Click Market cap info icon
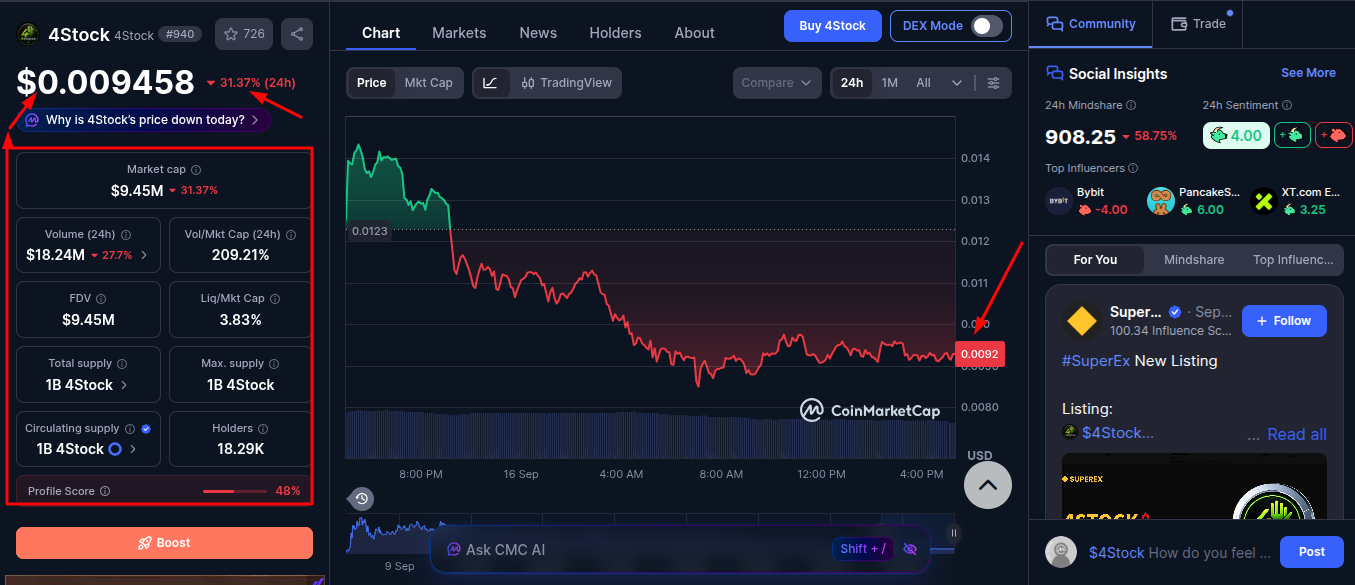This screenshot has height=585, width=1355. pyautogui.click(x=196, y=170)
